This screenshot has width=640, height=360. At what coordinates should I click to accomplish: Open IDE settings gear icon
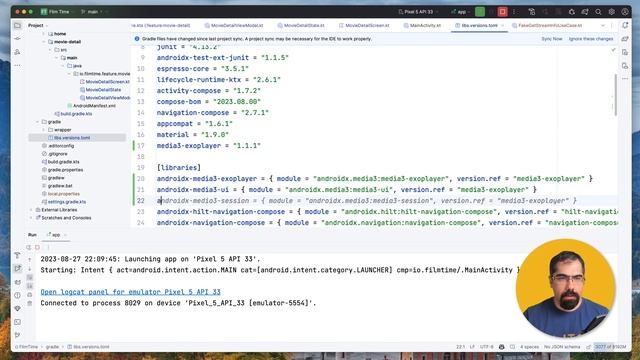pos(611,12)
